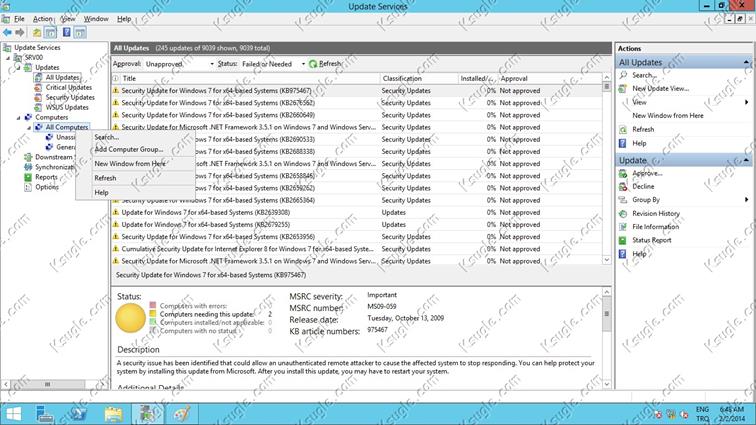Screen dimensions: 756x425
Task: Select the Internet Explorer 8 cumulative update row
Action: tap(357, 249)
